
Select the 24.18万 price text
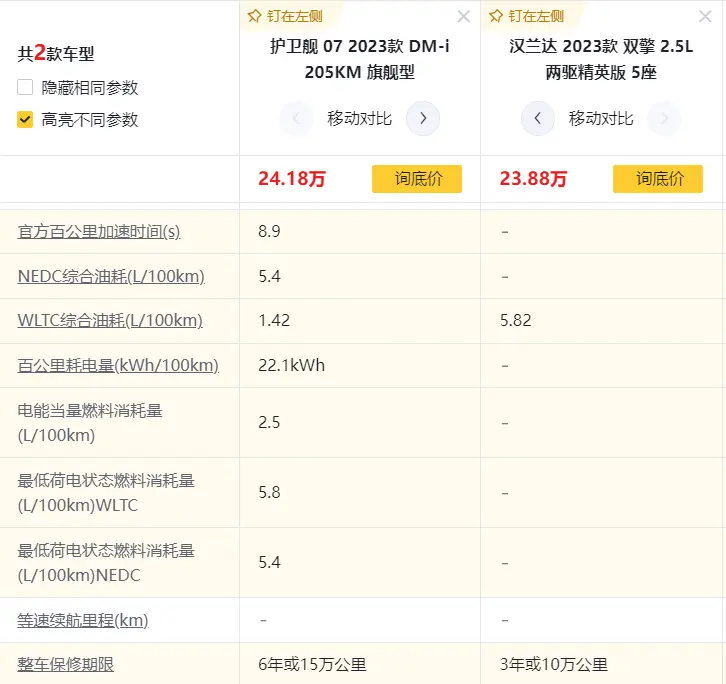[x=292, y=179]
